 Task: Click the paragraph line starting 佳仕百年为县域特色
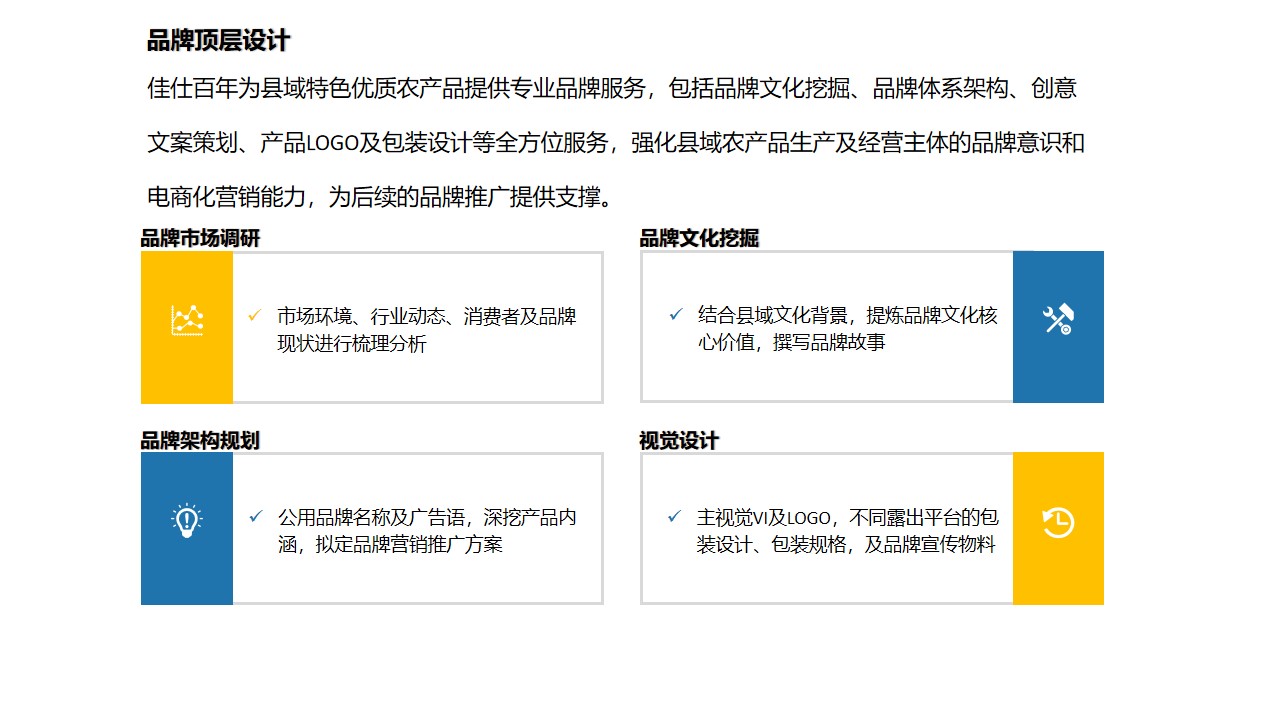click(x=612, y=88)
